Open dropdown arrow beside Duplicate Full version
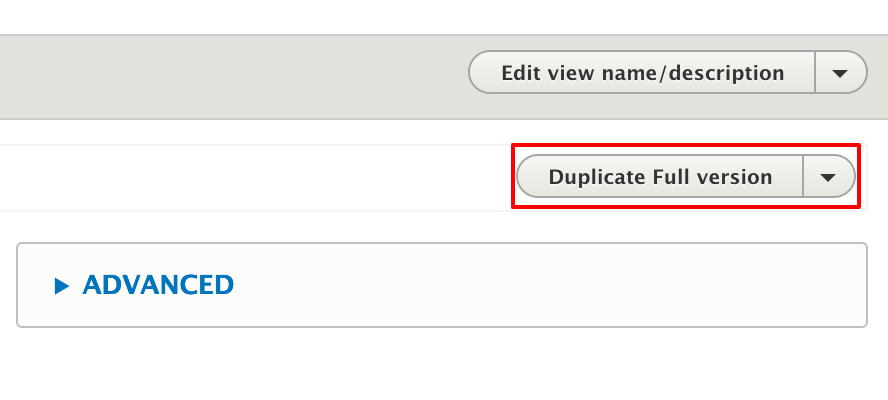 coord(828,177)
